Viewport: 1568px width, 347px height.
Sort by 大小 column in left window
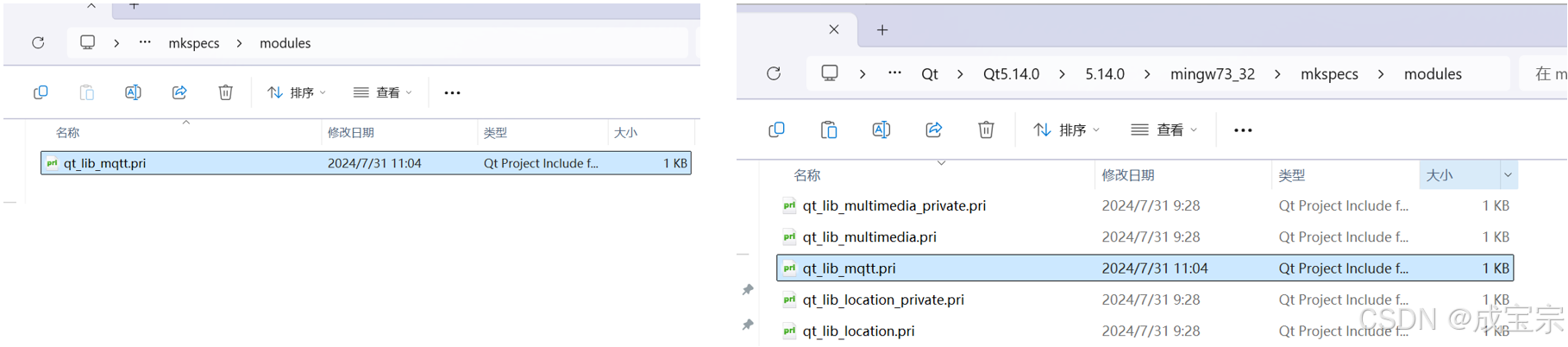pyautogui.click(x=625, y=133)
